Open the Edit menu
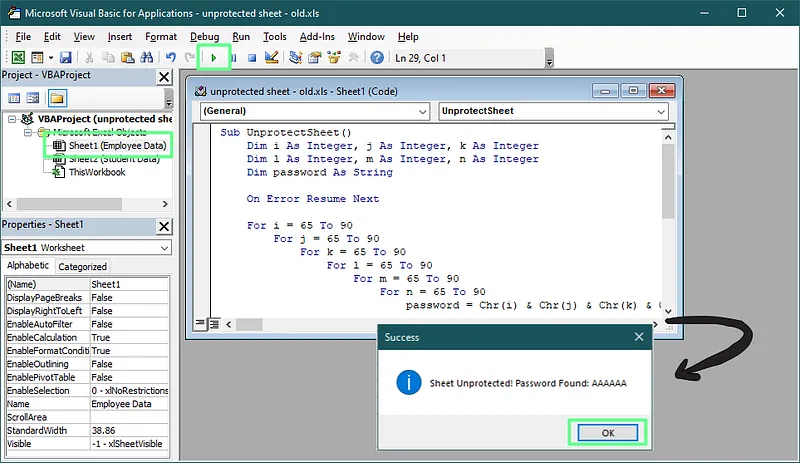 point(52,37)
